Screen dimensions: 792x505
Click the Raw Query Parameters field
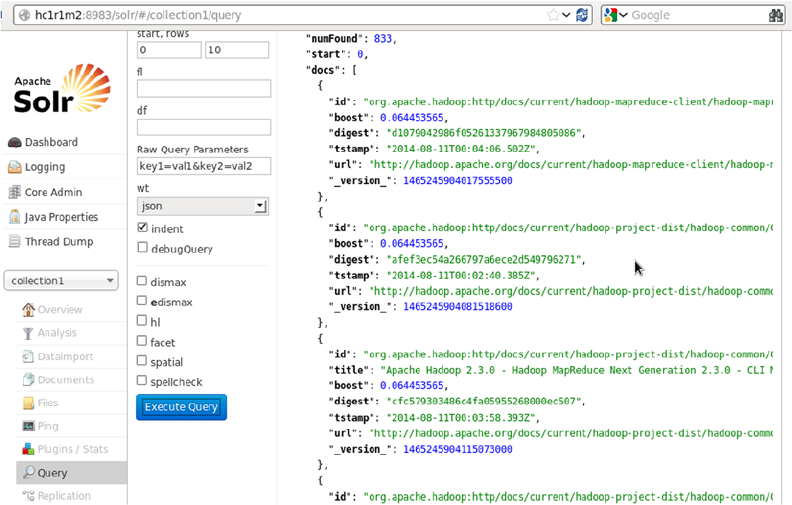(x=203, y=166)
